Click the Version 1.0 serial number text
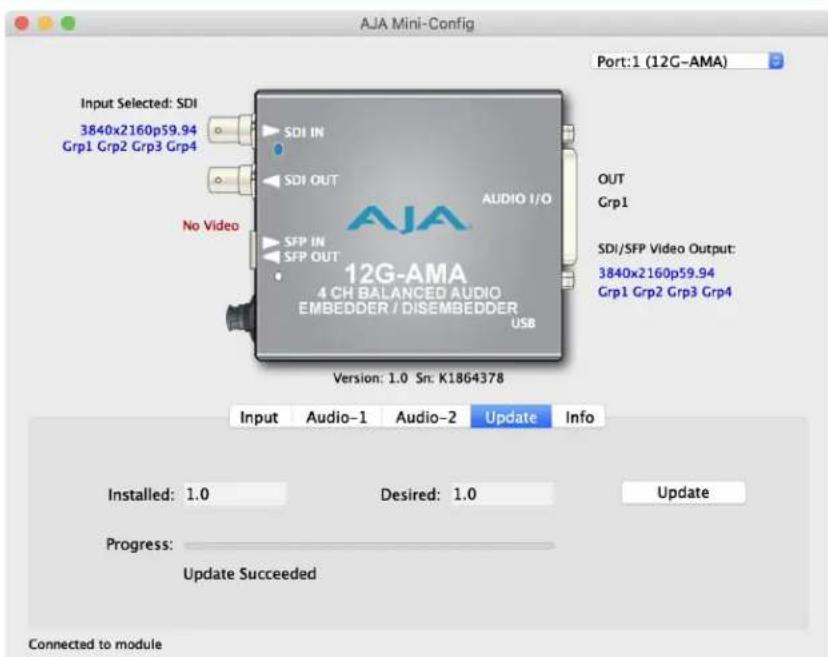Screen dimensions: 828x657 (418, 378)
